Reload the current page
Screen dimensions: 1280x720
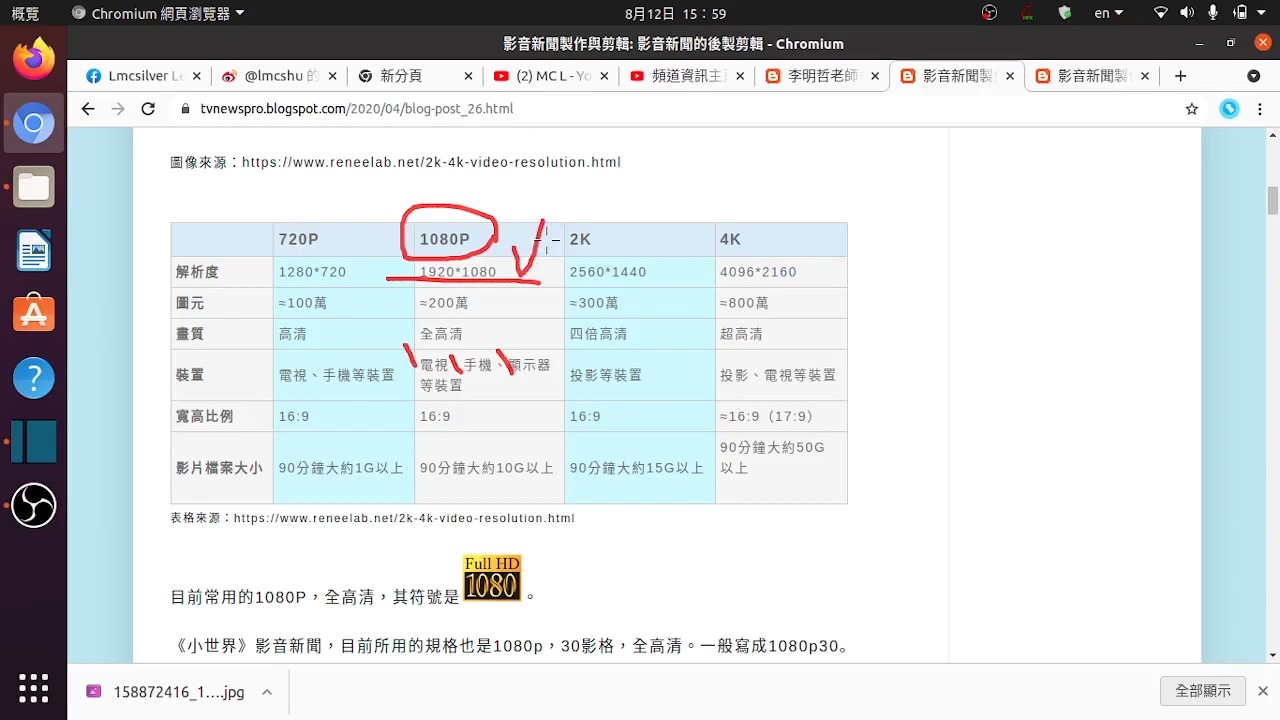click(x=148, y=109)
